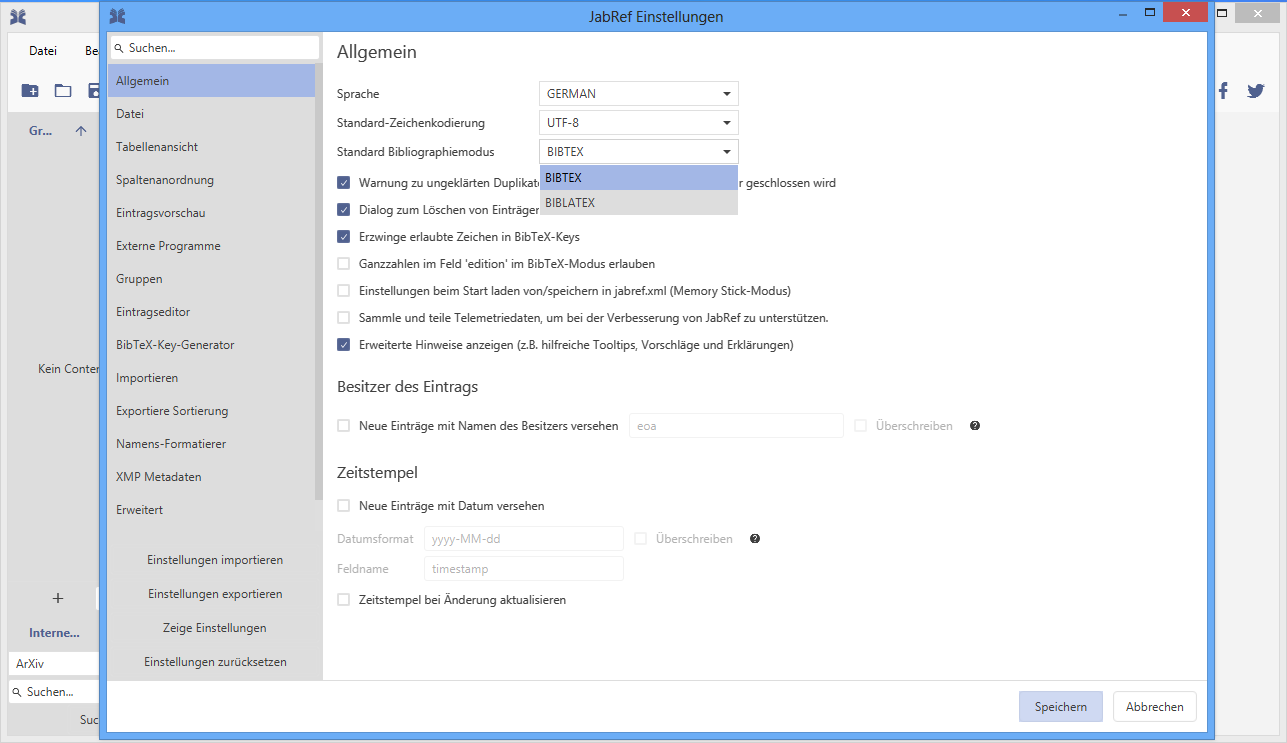
Task: Click the open library folder icon
Action: tap(63, 91)
